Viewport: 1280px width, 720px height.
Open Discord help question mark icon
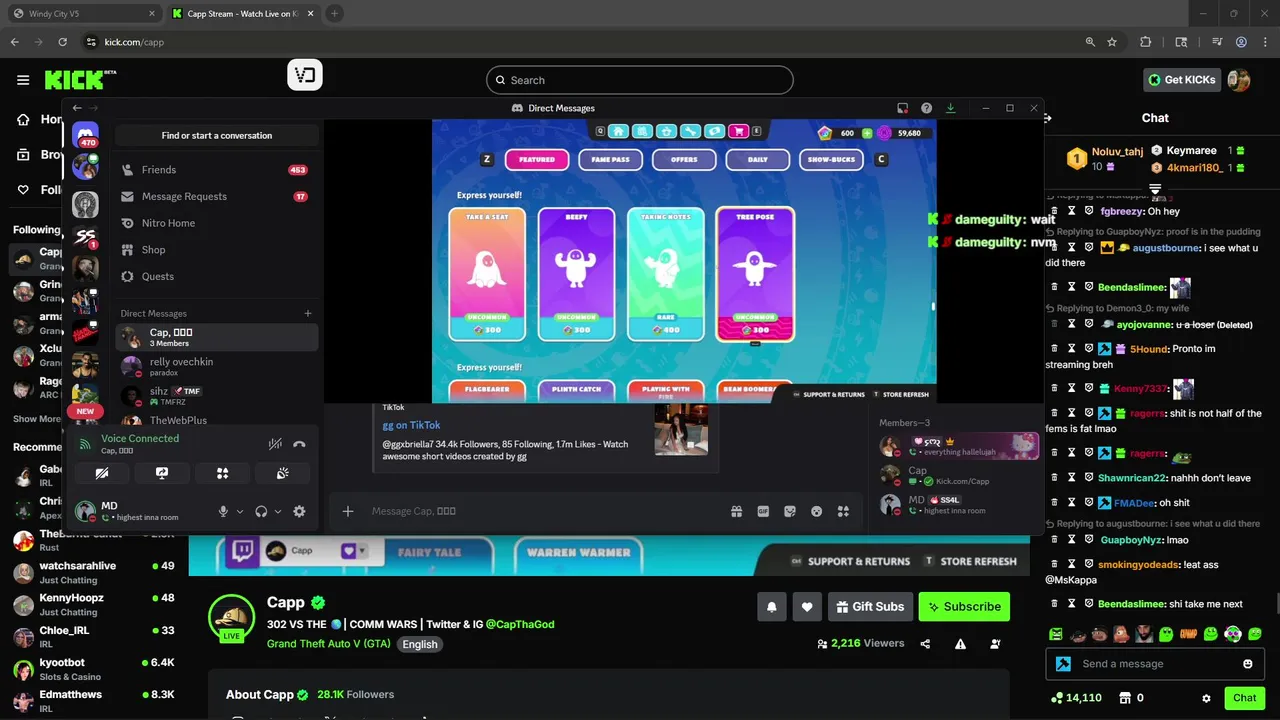926,108
